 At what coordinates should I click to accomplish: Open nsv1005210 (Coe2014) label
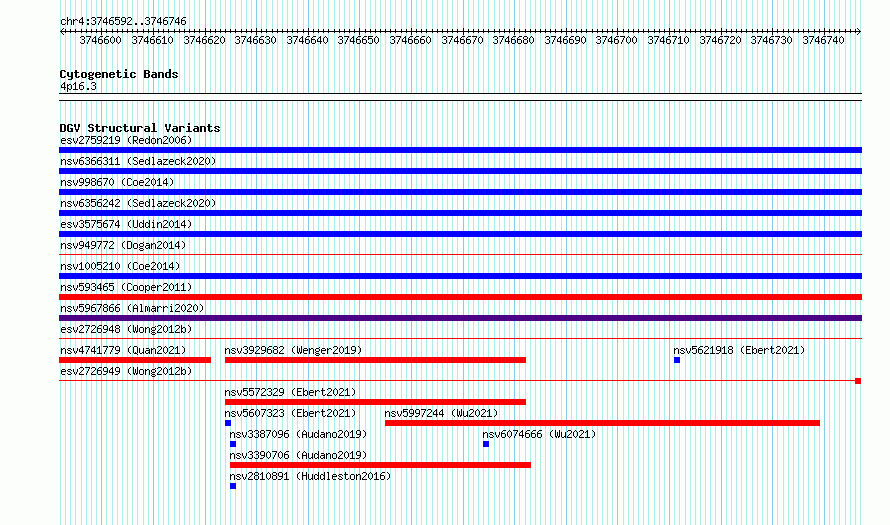tap(120, 266)
